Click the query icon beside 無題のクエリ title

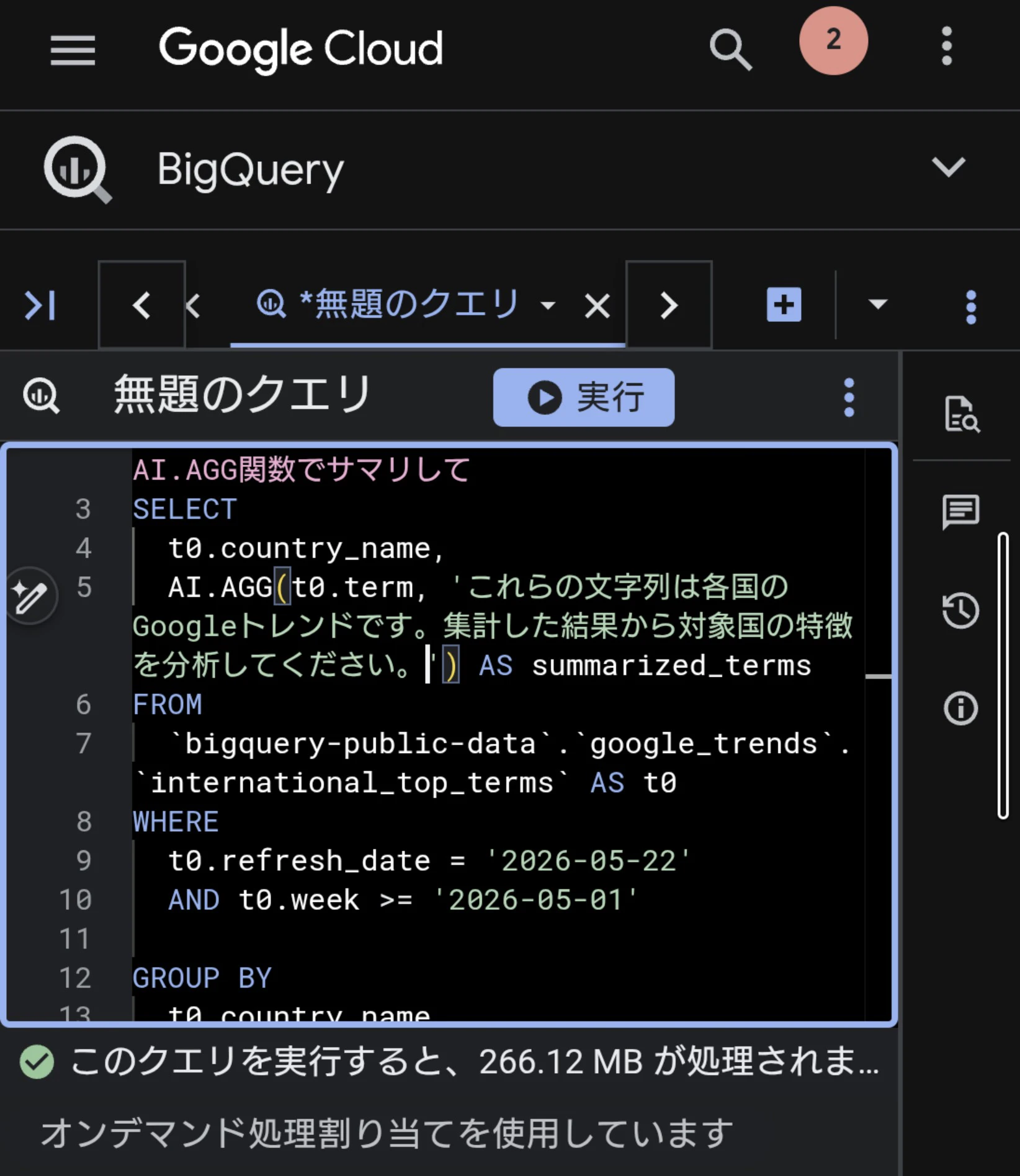pyautogui.click(x=42, y=395)
